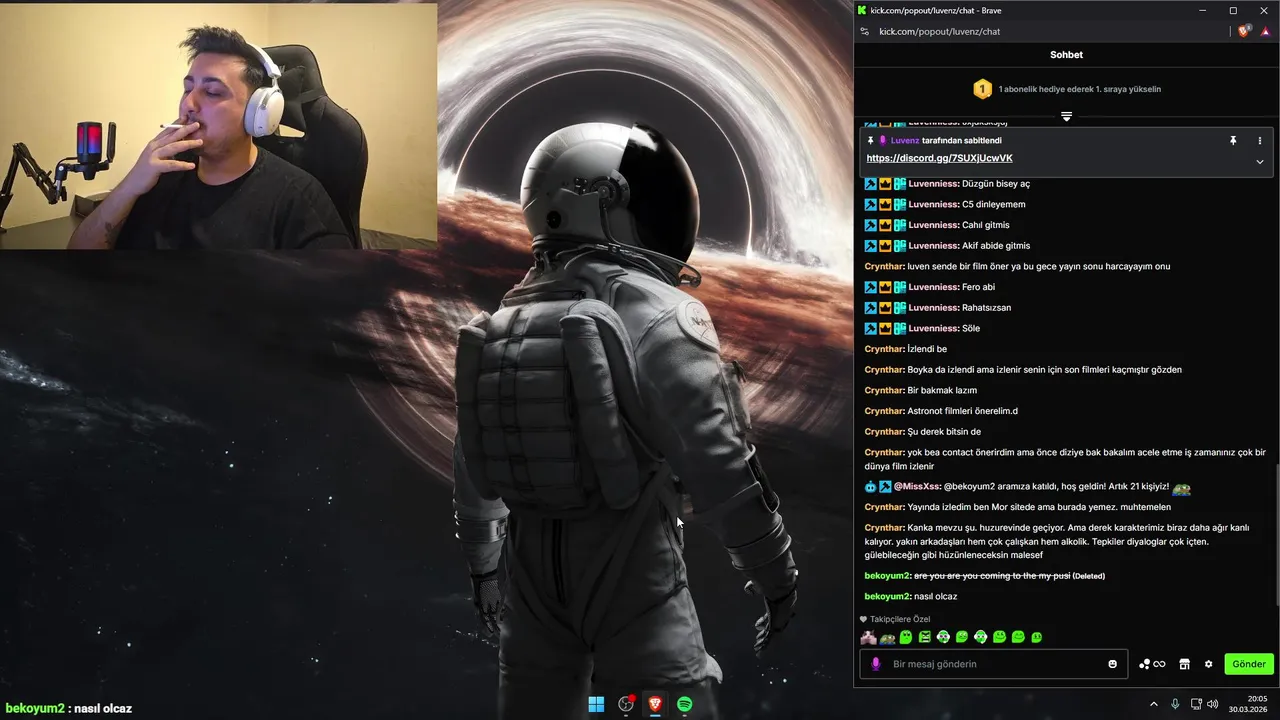1280x720 pixels.
Task: Open the pinned Discord invite link
Action: 939,158
